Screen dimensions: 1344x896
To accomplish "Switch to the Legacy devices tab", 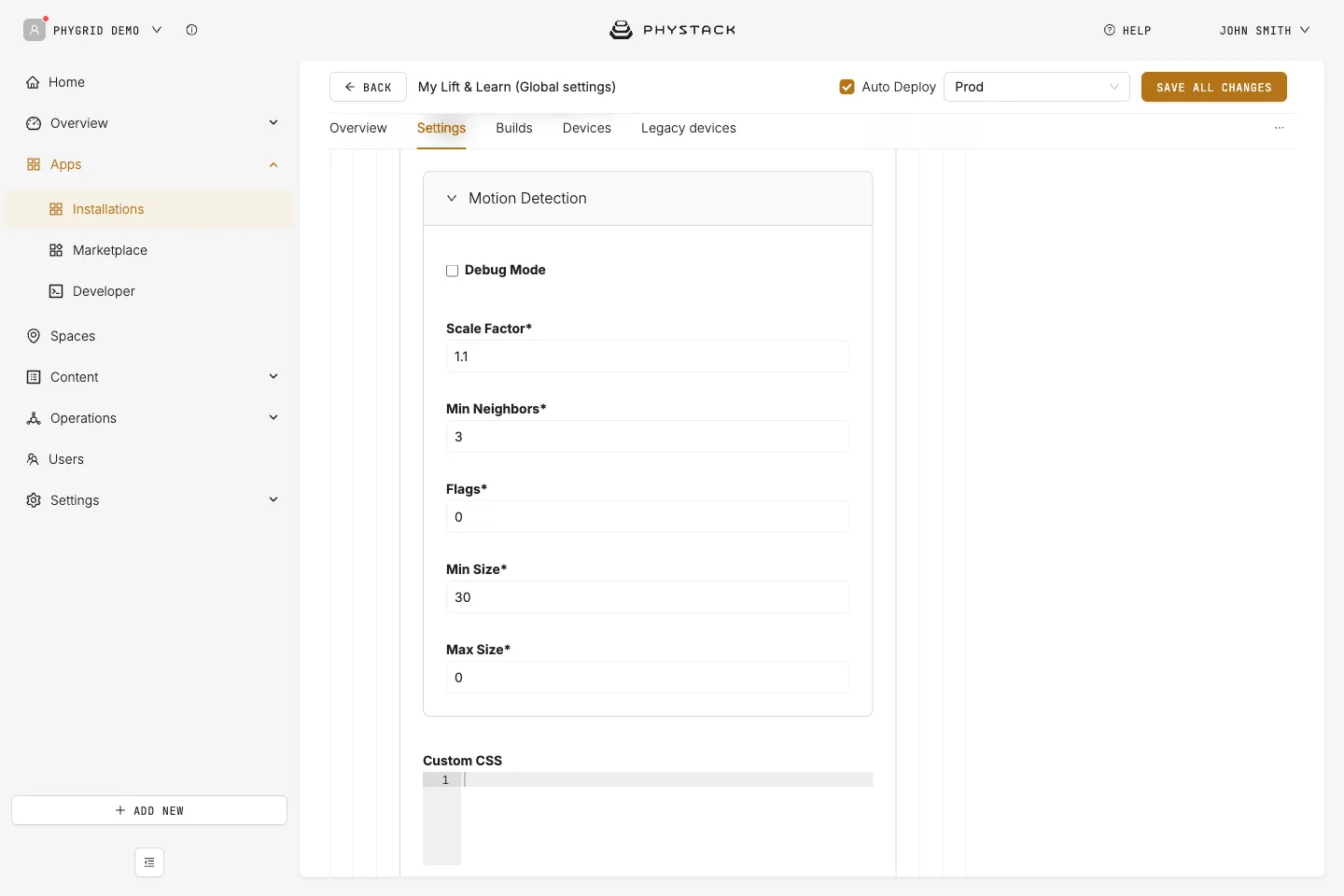I will click(x=689, y=128).
